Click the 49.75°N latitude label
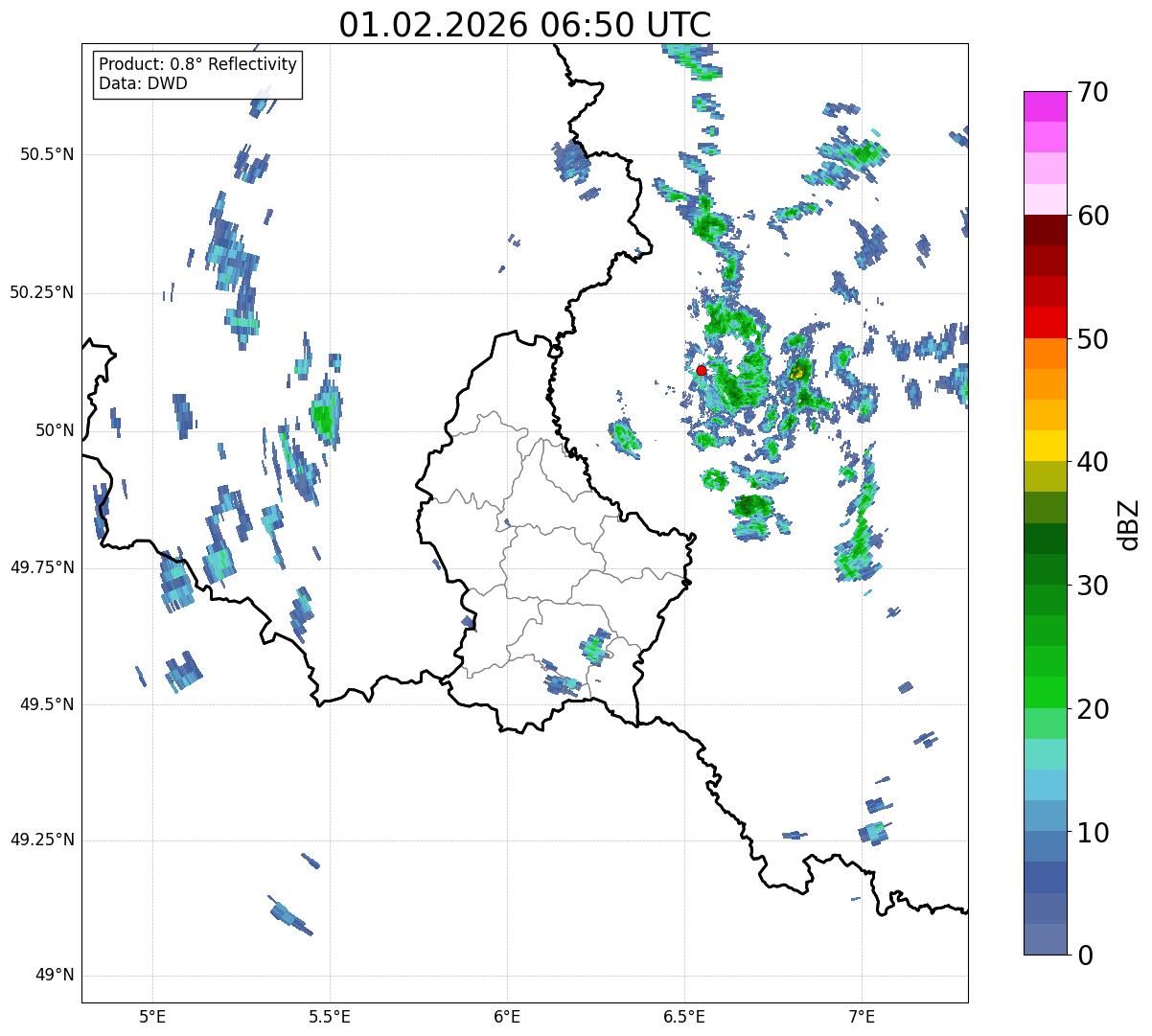The height and width of the screenshot is (1036, 1152). [x=42, y=567]
